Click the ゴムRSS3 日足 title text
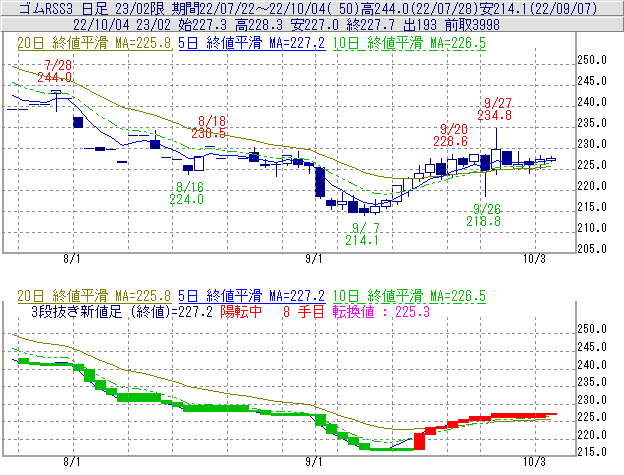Image resolution: width=624 pixels, height=475 pixels. (x=63, y=8)
